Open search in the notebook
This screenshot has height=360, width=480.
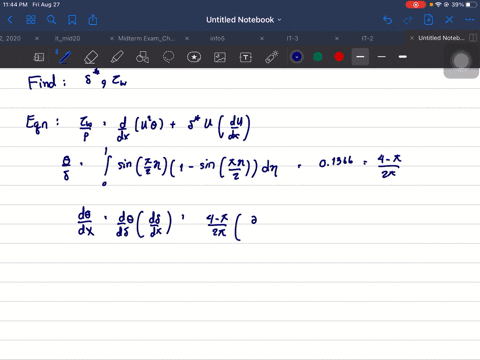click(51, 20)
